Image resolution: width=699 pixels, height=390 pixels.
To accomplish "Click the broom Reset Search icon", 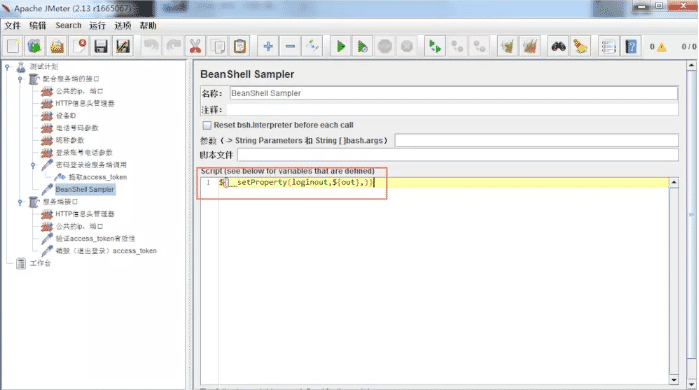I will coord(580,46).
